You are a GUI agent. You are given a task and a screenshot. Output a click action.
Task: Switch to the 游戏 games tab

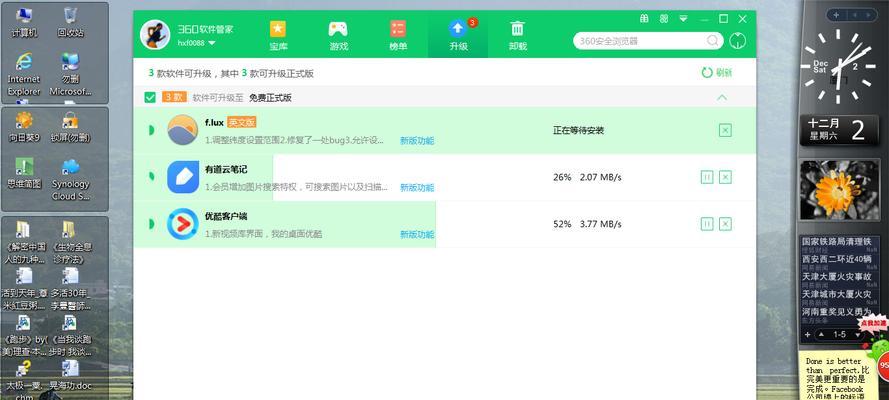click(x=338, y=36)
